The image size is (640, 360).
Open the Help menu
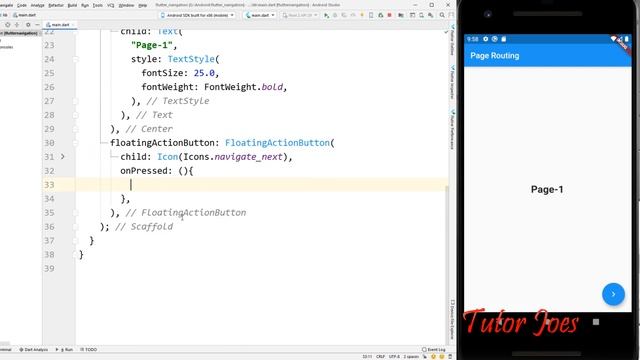click(142, 5)
